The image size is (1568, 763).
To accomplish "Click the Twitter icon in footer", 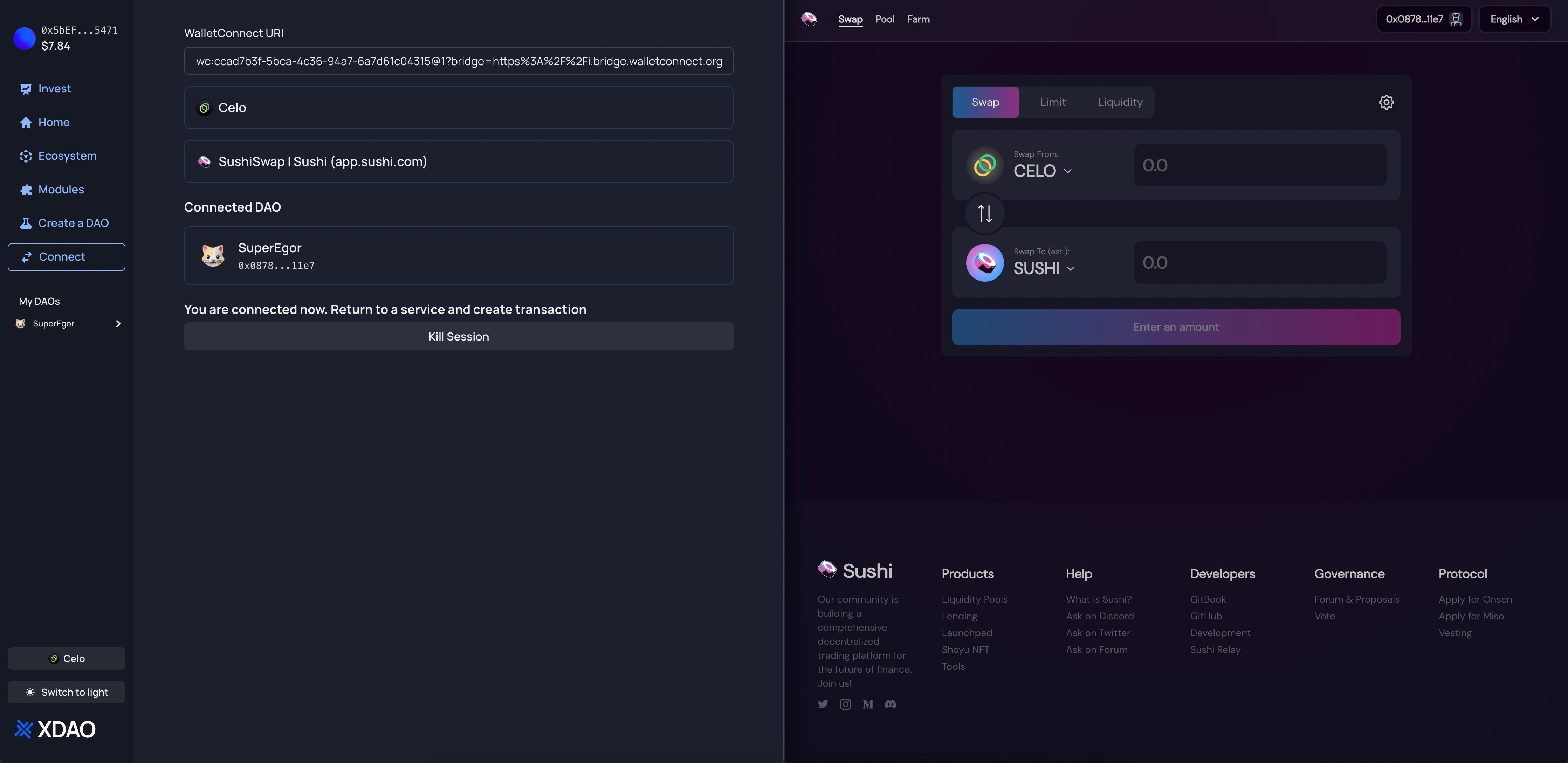I will click(x=823, y=704).
